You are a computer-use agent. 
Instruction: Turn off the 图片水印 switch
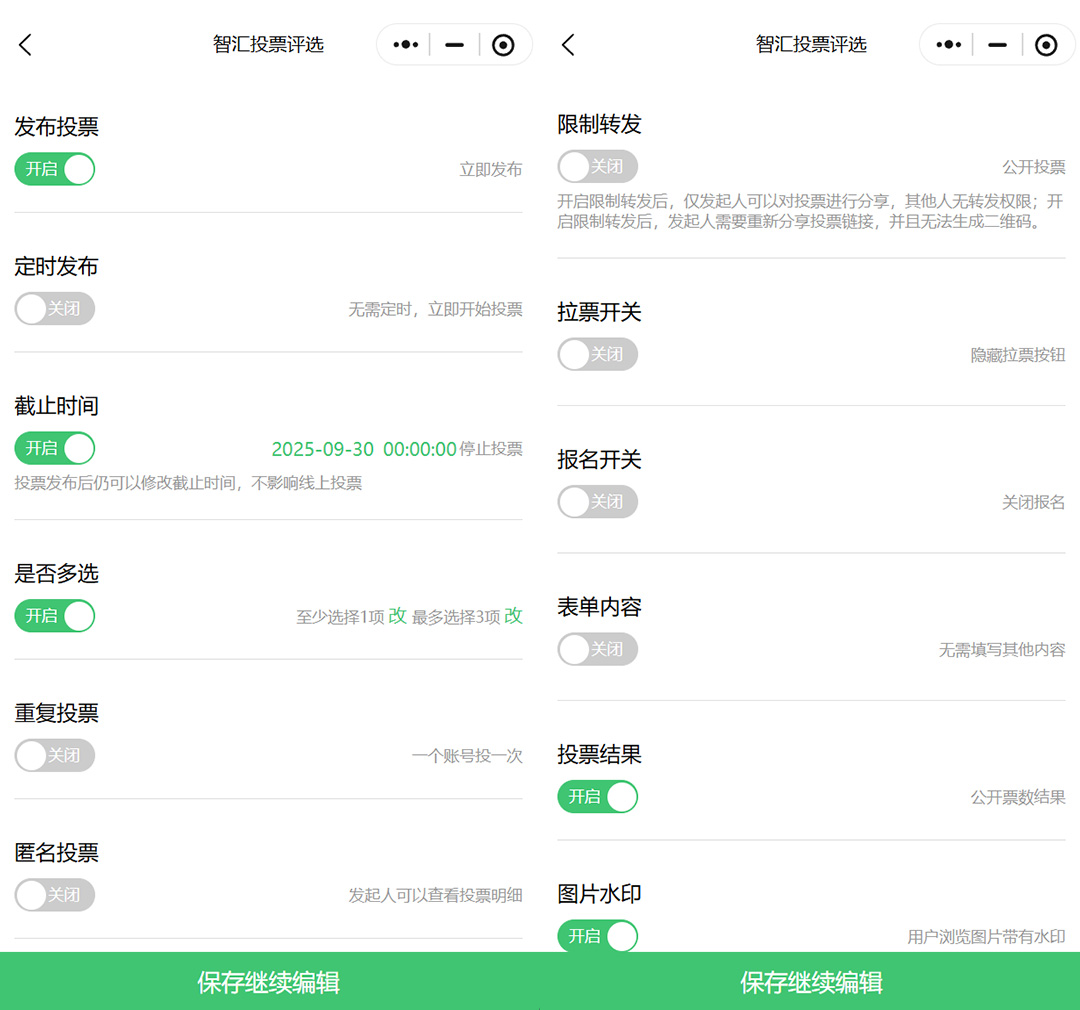[x=597, y=936]
